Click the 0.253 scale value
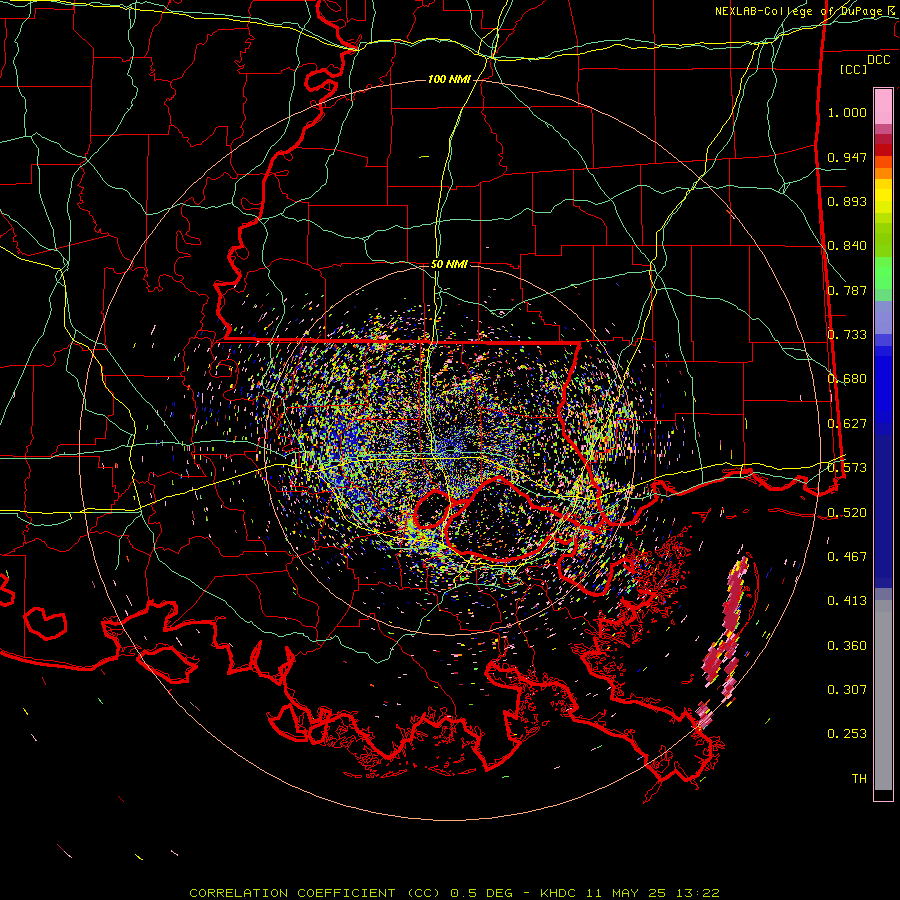 [x=847, y=734]
